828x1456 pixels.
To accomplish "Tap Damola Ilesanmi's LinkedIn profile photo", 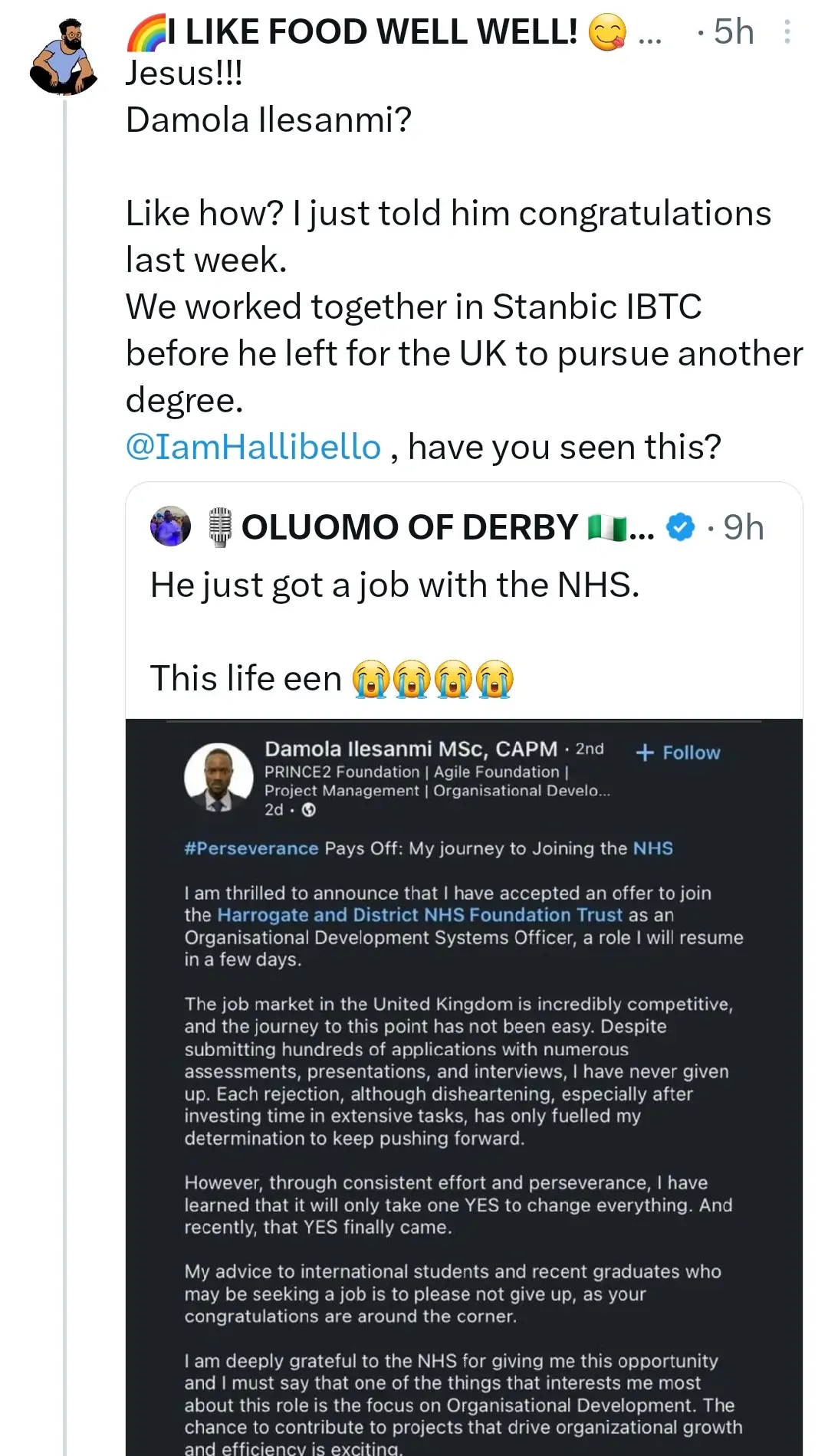I will [x=219, y=777].
